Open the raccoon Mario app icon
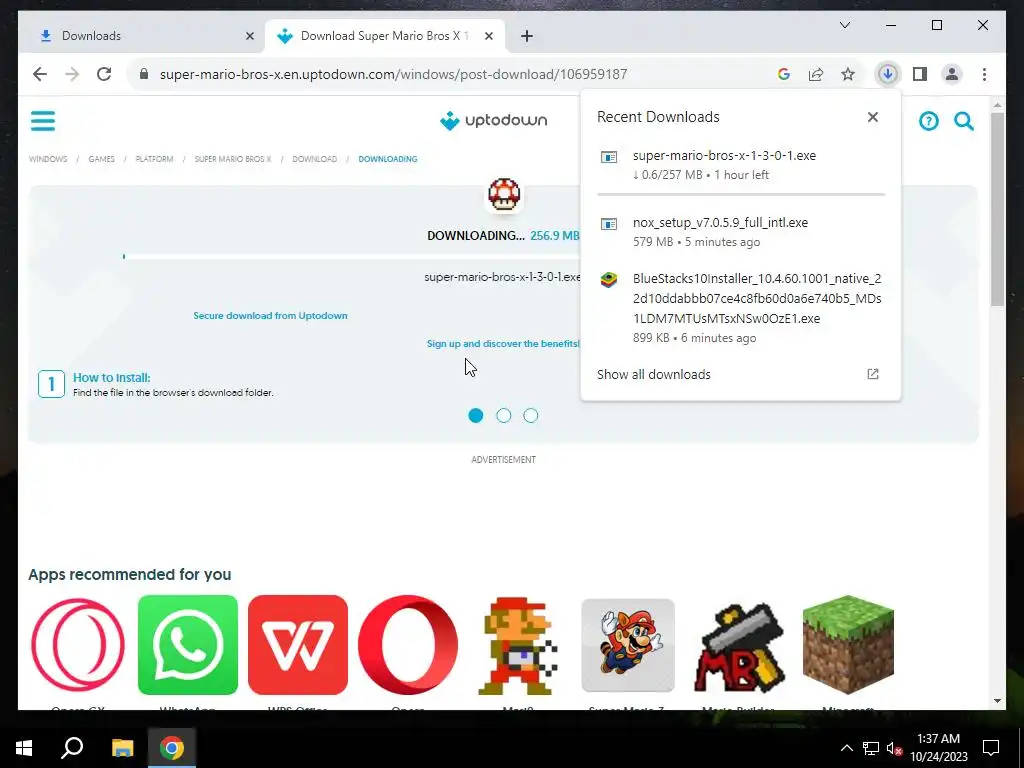This screenshot has width=1024, height=768. [x=628, y=645]
